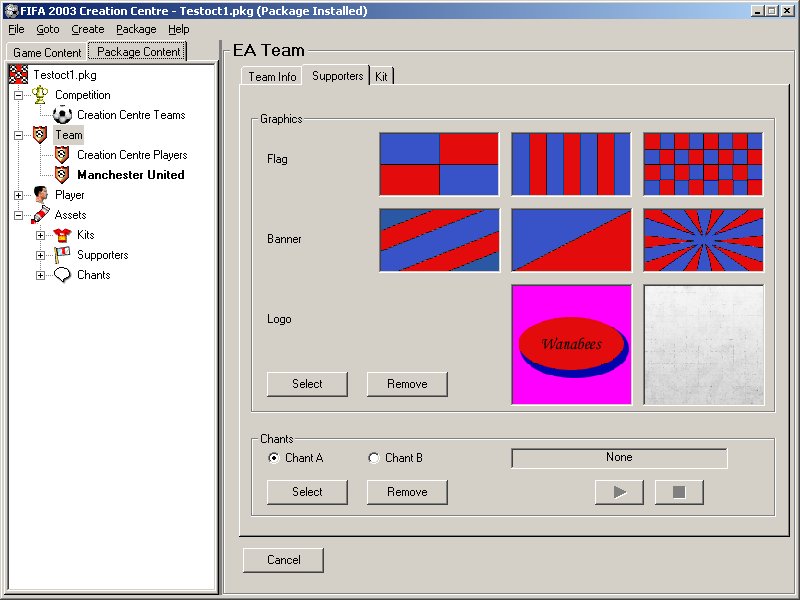800x600 pixels.
Task: Click the shield icon beside Creation Centre Players
Action: click(62, 155)
